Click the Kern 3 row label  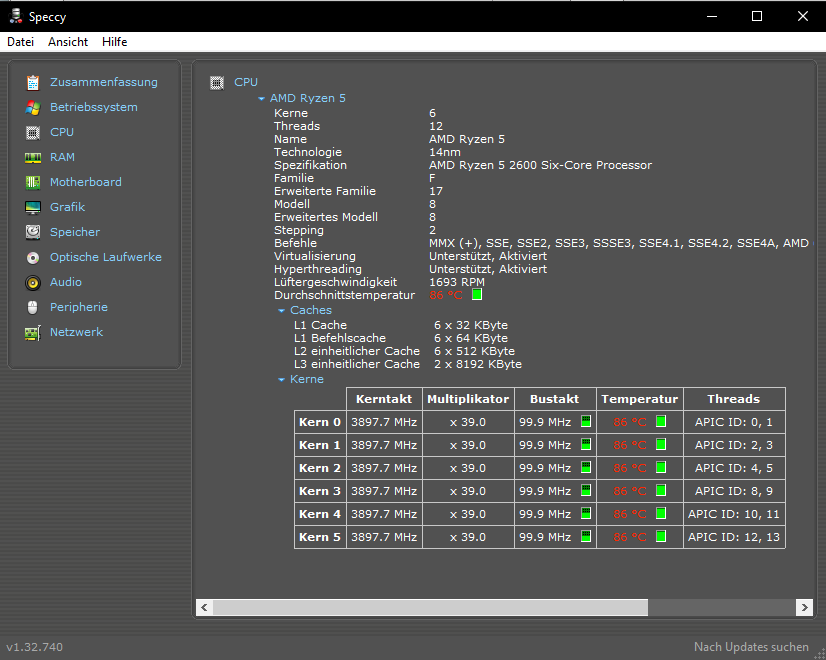(320, 491)
